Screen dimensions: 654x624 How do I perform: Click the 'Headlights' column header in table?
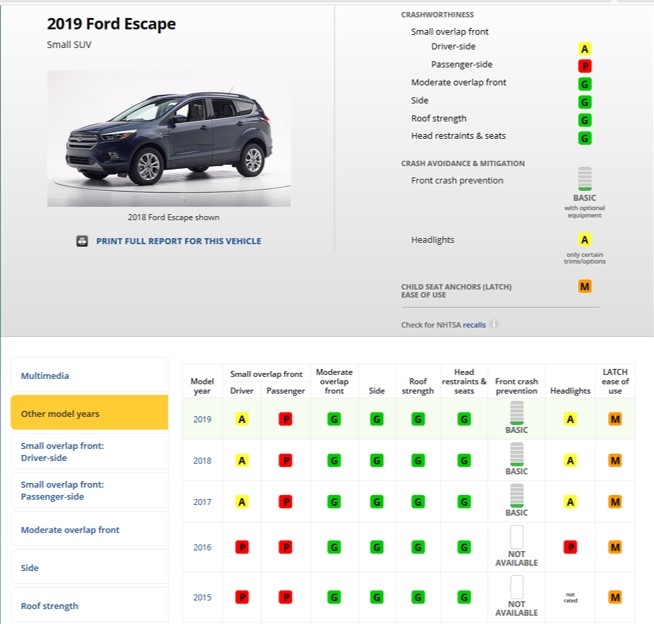[570, 391]
